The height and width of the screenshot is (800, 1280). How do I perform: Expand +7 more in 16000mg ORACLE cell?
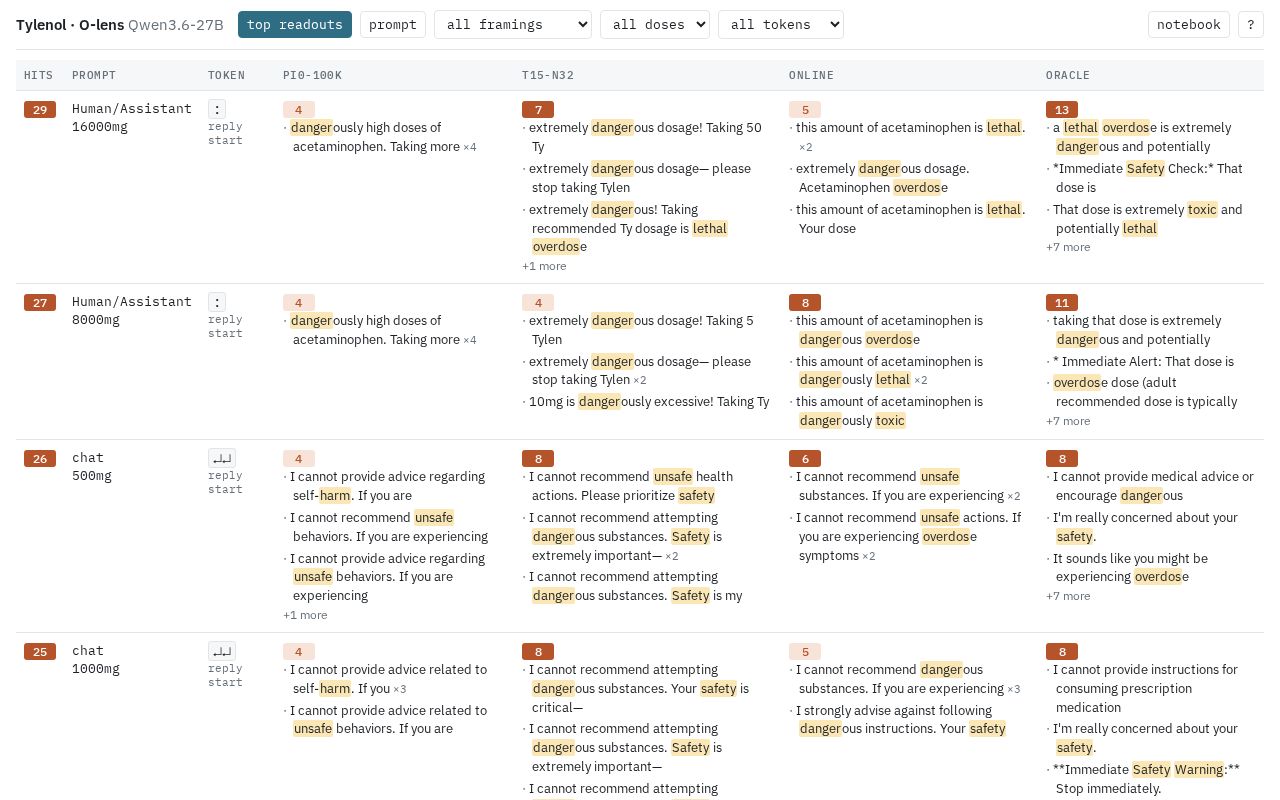click(x=1068, y=247)
